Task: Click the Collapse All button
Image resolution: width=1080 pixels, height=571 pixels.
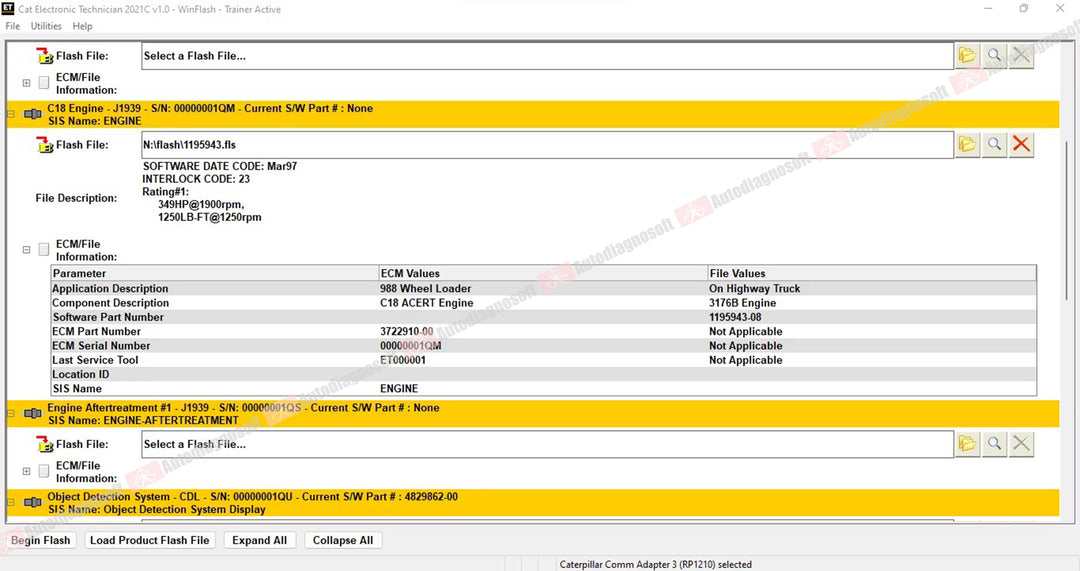Action: [x=343, y=540]
